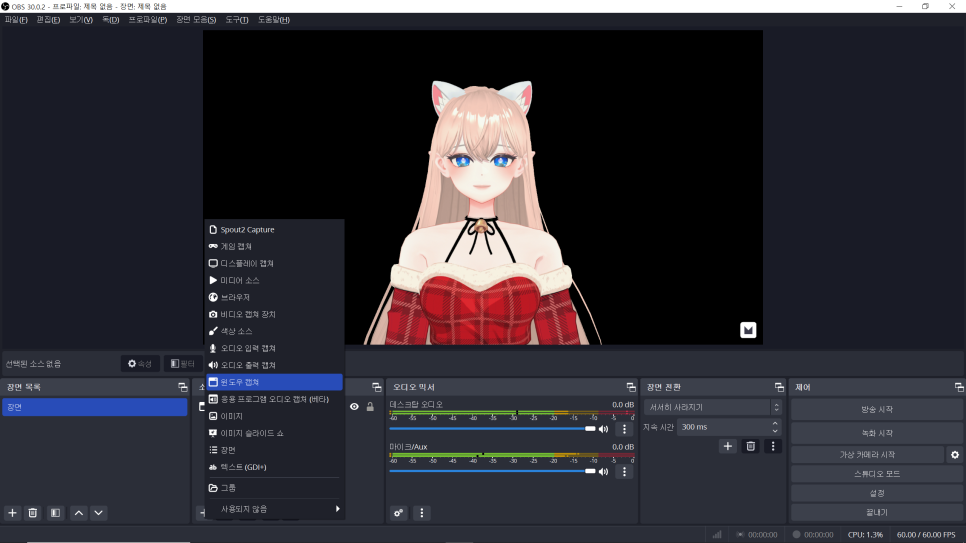The width and height of the screenshot is (966, 543).
Task: Click 녹화 시작 button
Action: [x=877, y=433]
